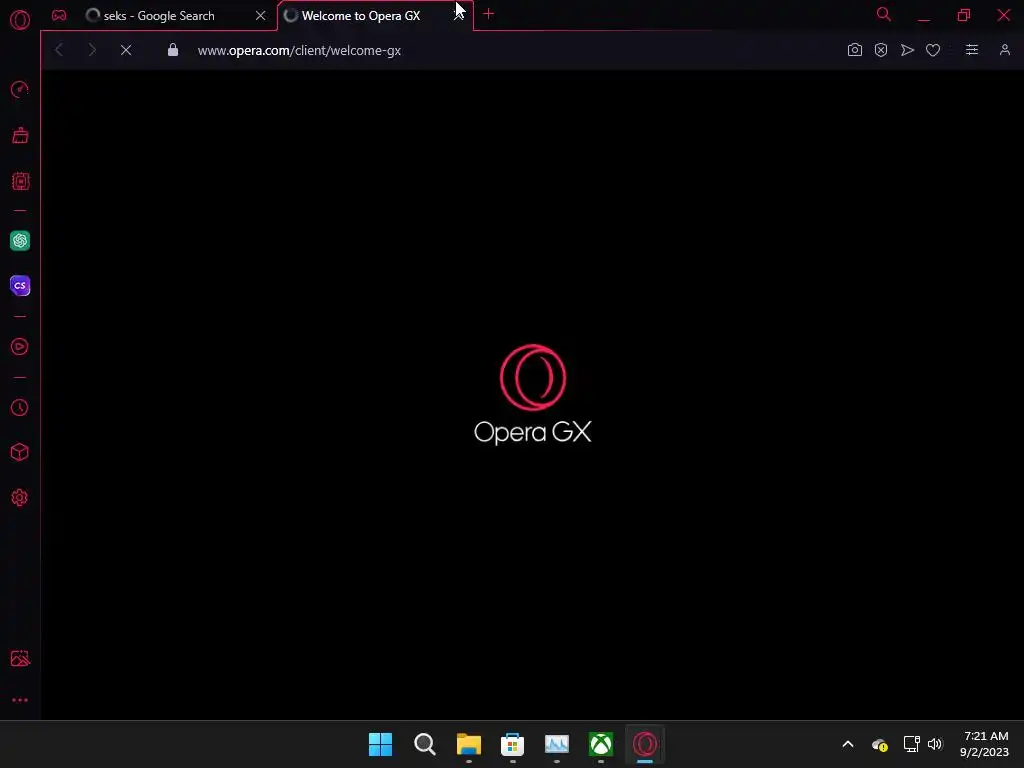Take a snapshot with camera icon

[x=854, y=50]
